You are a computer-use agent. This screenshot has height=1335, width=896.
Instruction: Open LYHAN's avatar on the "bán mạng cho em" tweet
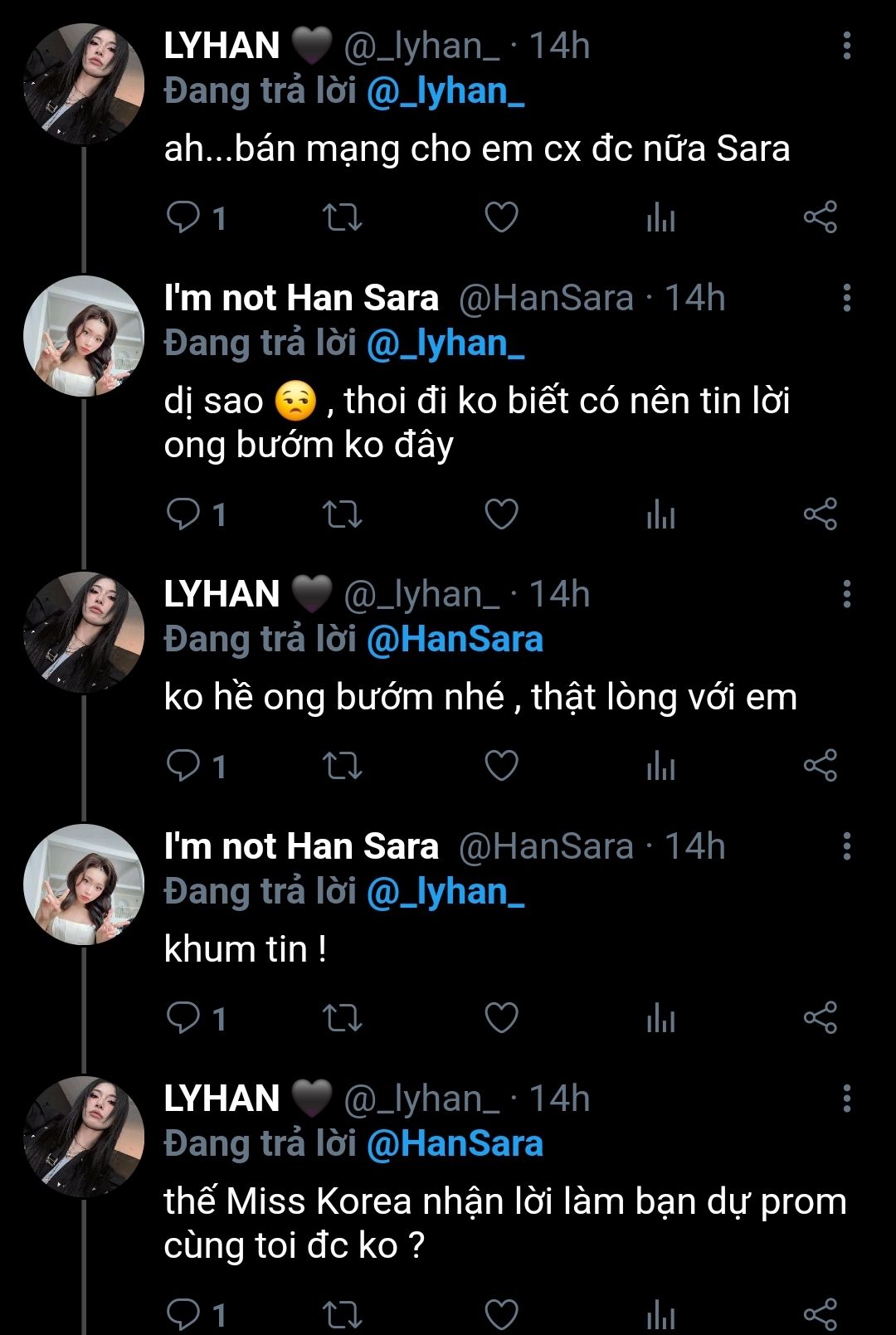[84, 85]
